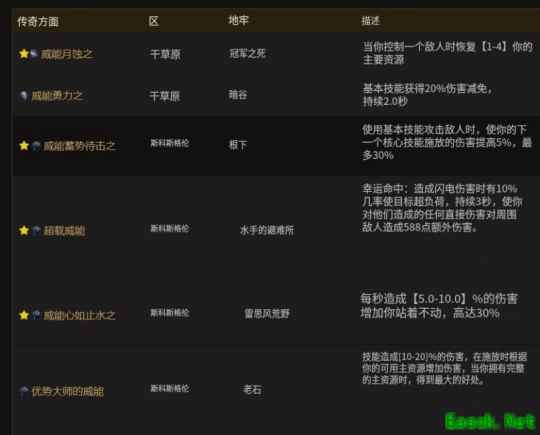Image resolution: width=540 pixels, height=435 pixels.
Task: Sort by the 区 column header
Action: click(154, 21)
